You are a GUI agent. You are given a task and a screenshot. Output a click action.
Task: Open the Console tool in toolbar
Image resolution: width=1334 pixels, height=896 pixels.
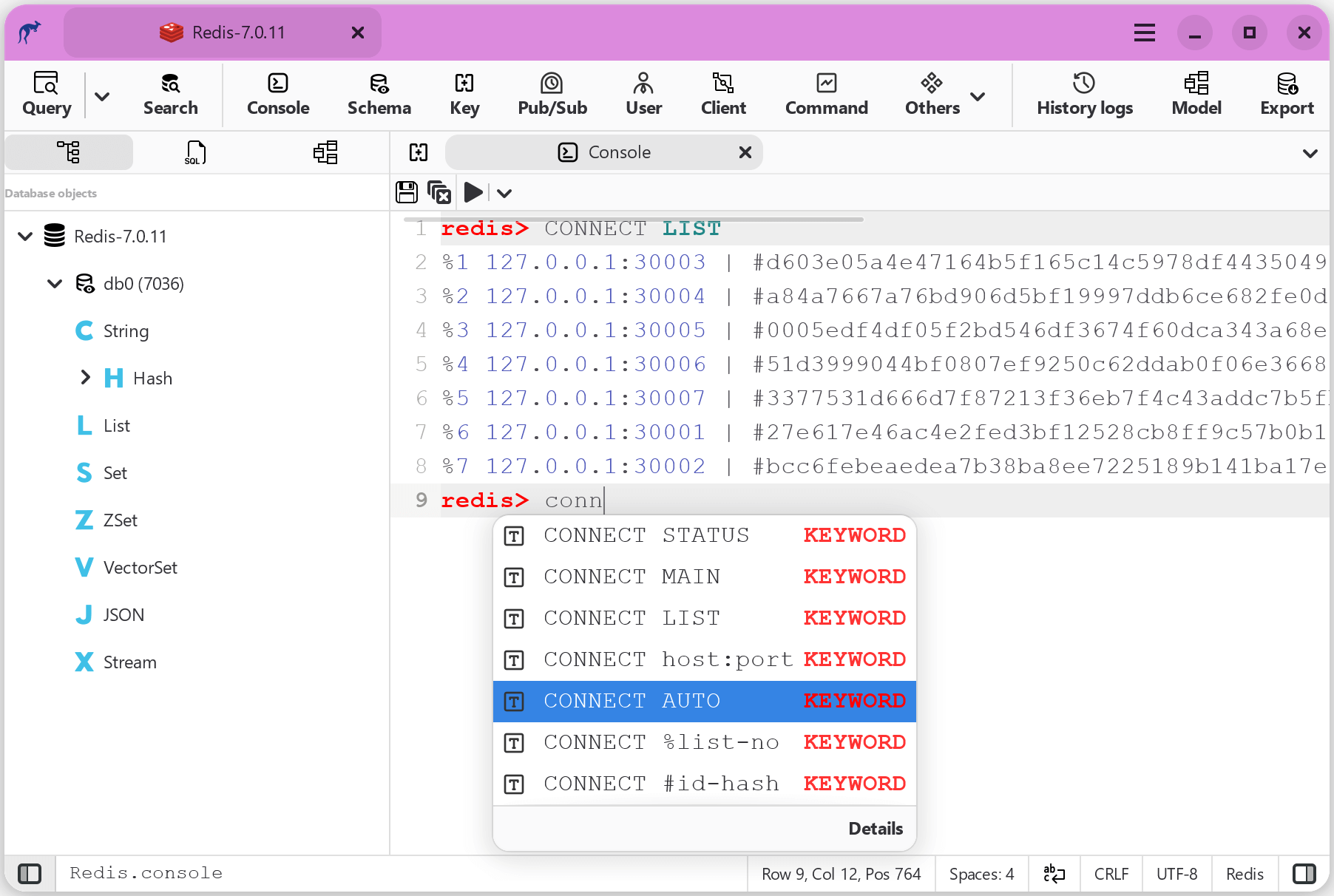(278, 95)
